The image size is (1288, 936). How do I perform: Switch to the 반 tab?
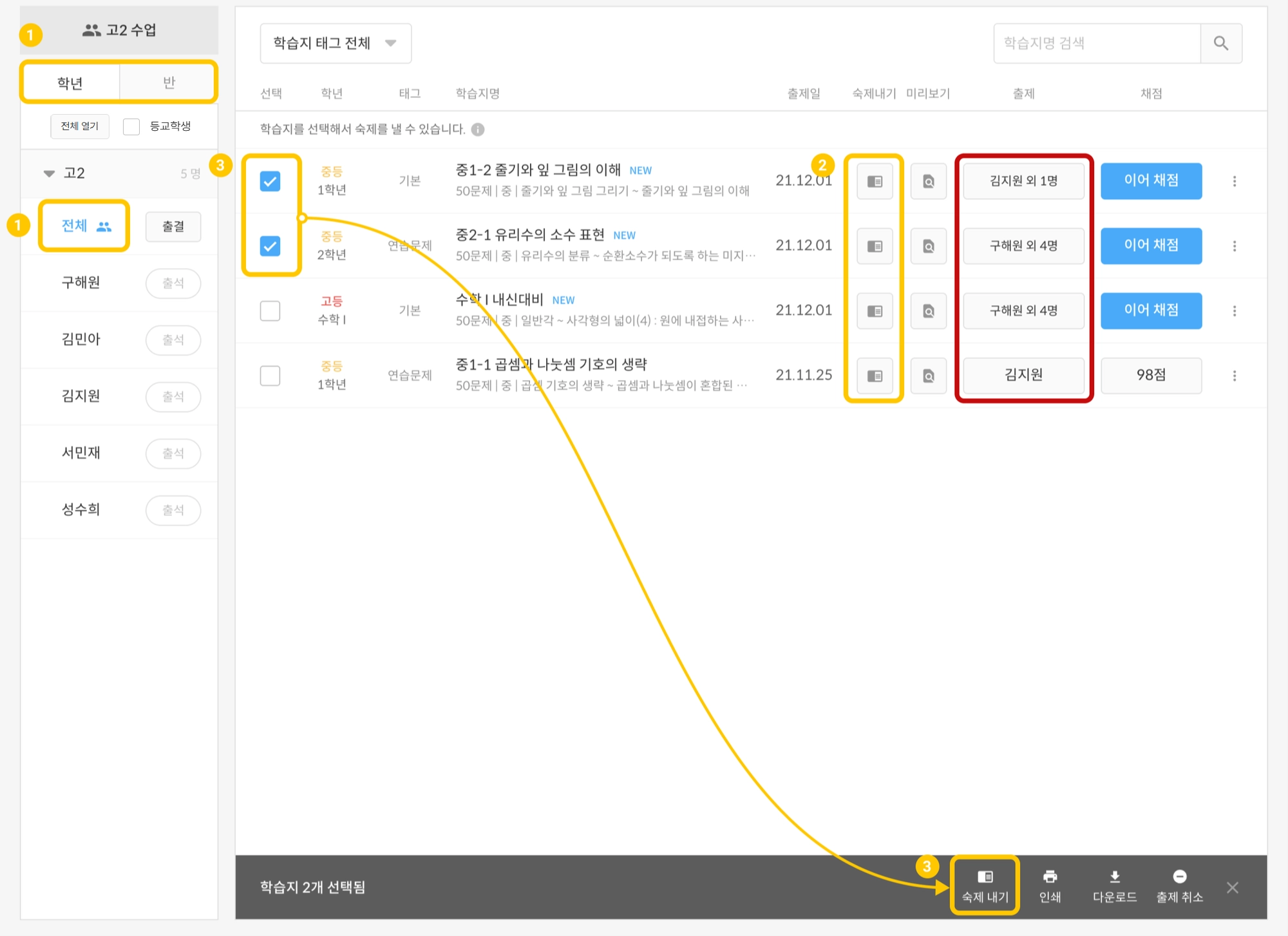pyautogui.click(x=168, y=82)
